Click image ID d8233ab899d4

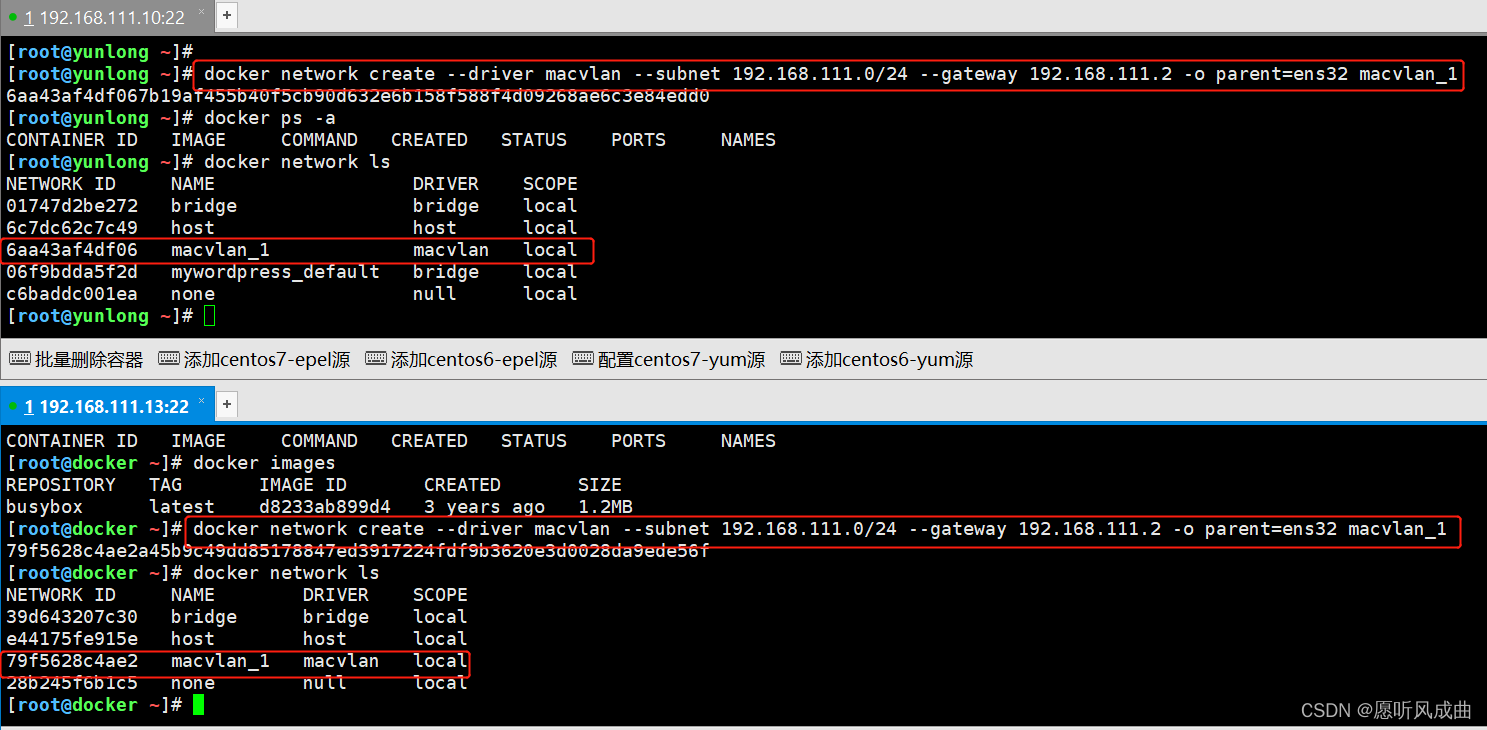(325, 507)
